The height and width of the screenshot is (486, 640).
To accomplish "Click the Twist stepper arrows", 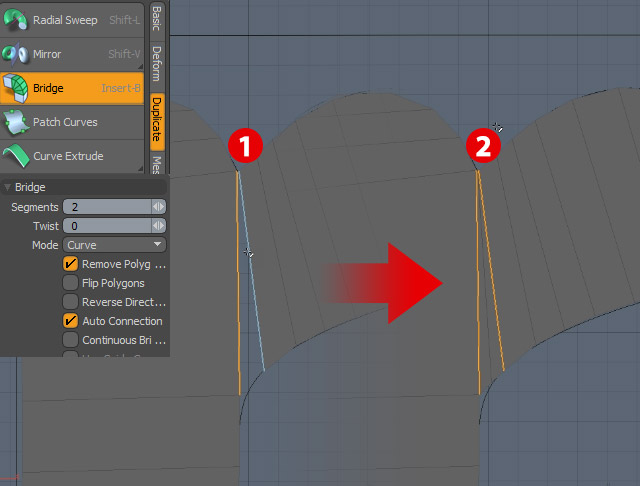I will pos(158,226).
